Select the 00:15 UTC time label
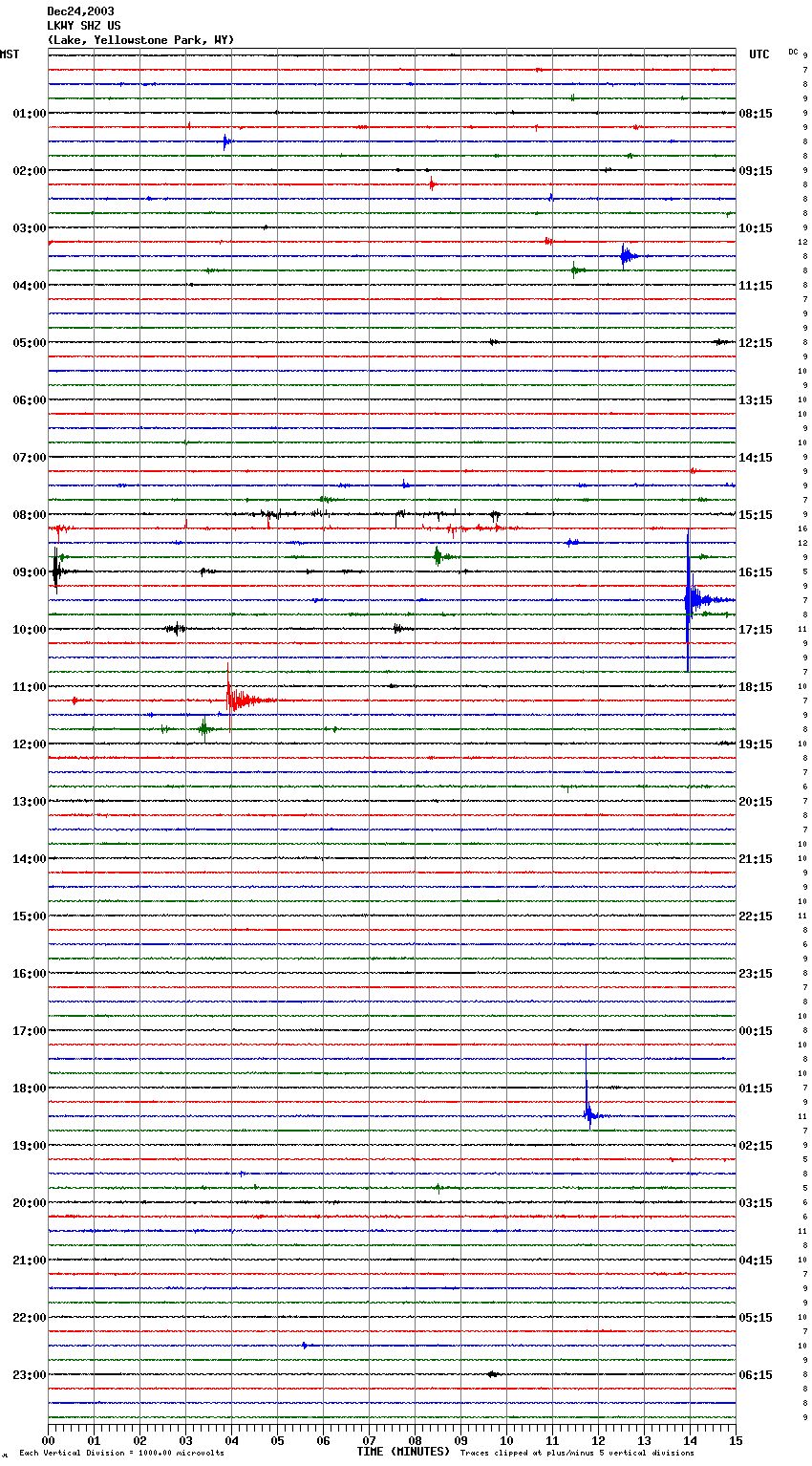812x1466 pixels. tap(756, 1031)
